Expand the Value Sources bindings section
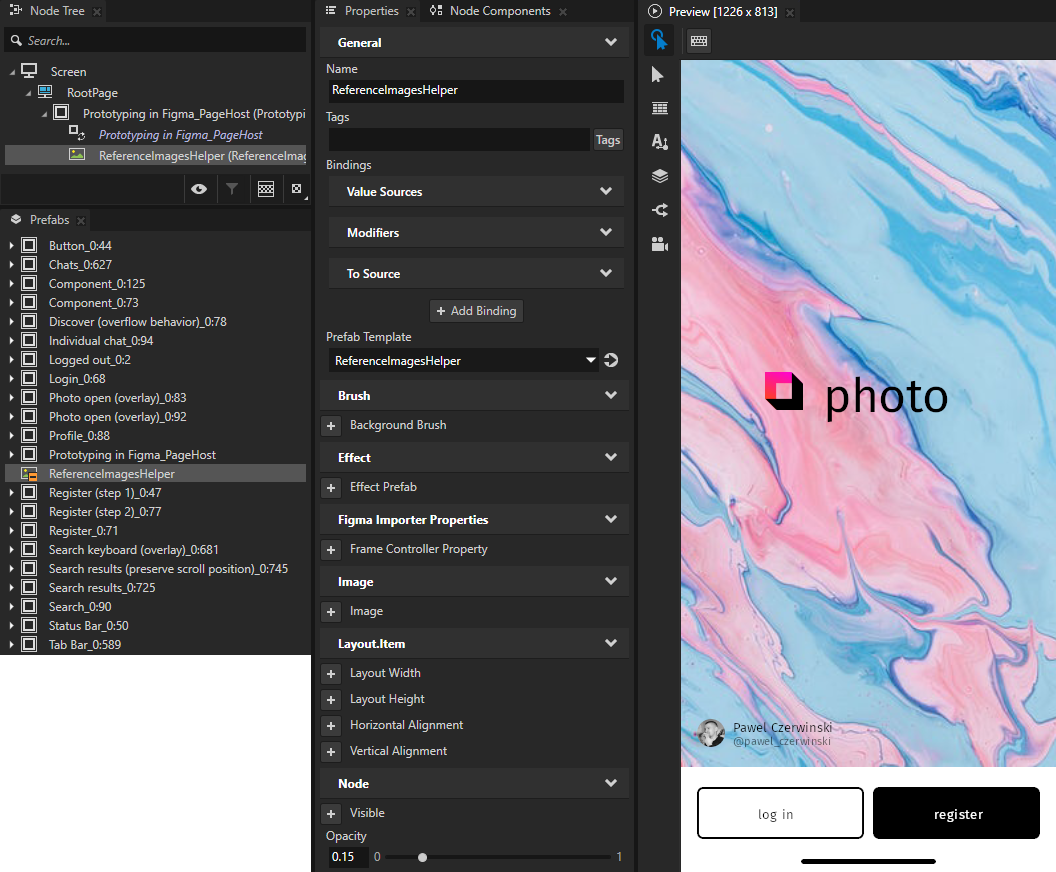The width and height of the screenshot is (1056, 872). click(476, 191)
